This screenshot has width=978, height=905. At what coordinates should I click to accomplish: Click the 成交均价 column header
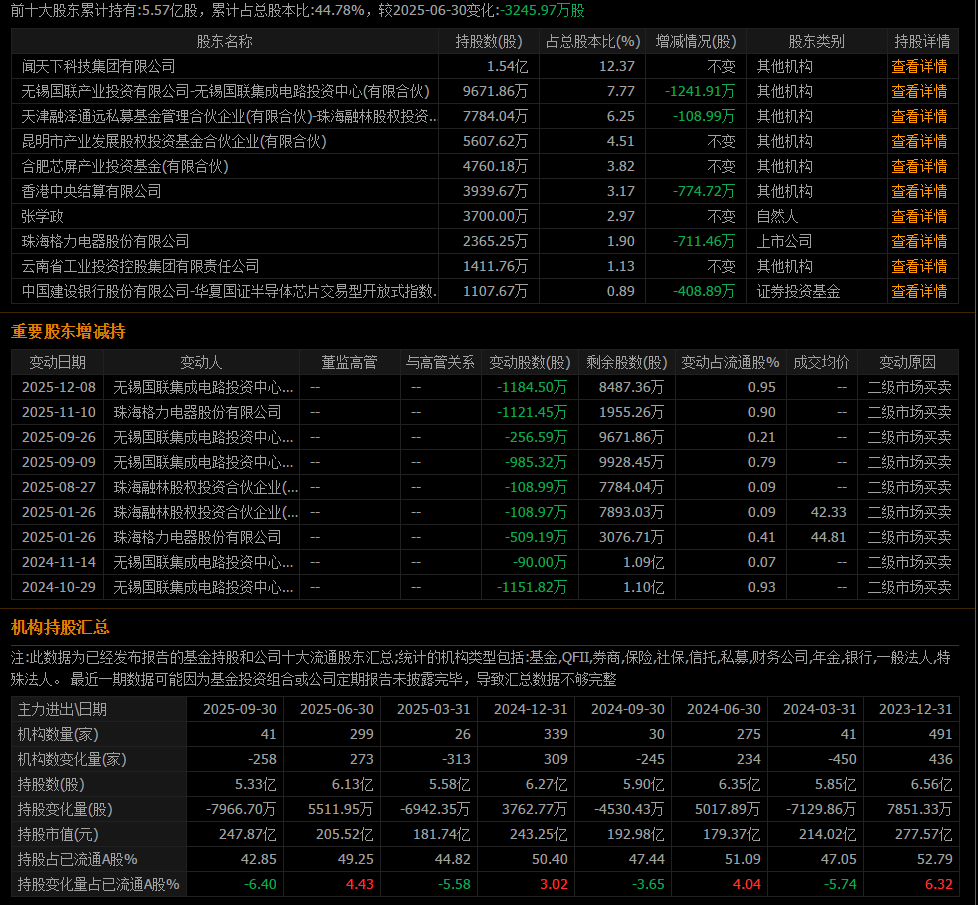[821, 362]
